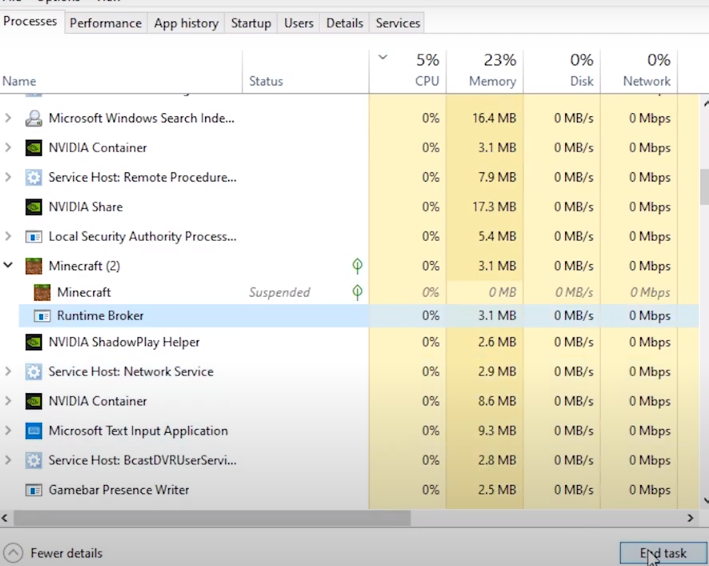Click the Local Security Authority Process icon
This screenshot has width=709, height=566.
pyautogui.click(x=33, y=236)
